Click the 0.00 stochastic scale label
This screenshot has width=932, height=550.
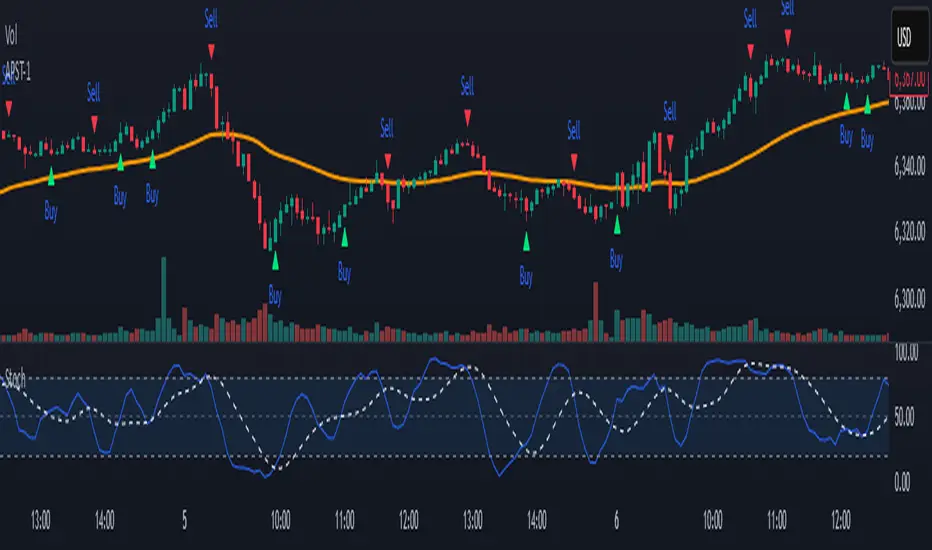pyautogui.click(x=902, y=482)
